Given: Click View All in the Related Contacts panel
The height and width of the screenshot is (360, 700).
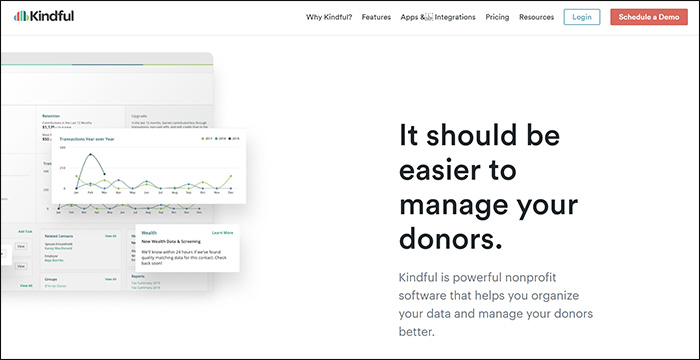Looking at the screenshot, I should click(x=110, y=236).
